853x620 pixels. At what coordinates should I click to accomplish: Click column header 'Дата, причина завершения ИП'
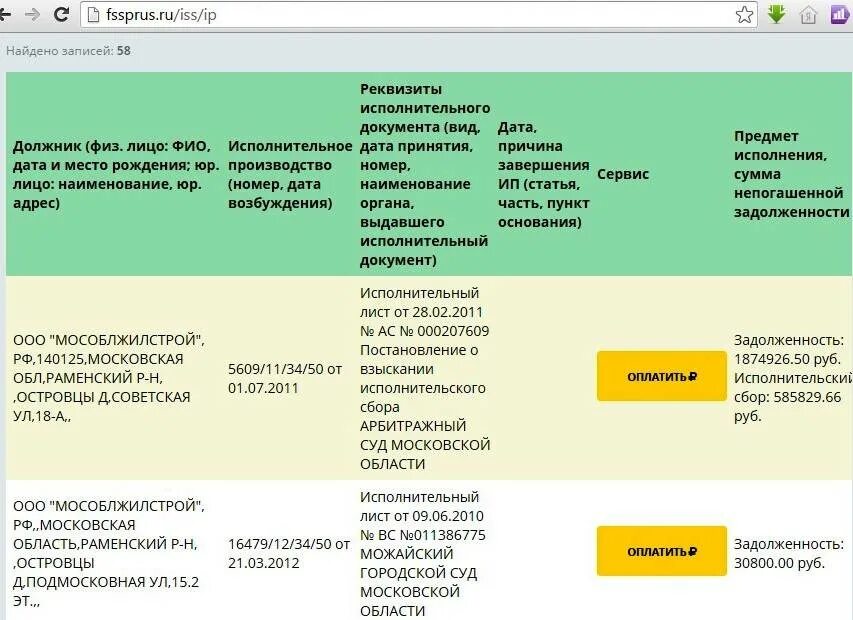543,175
